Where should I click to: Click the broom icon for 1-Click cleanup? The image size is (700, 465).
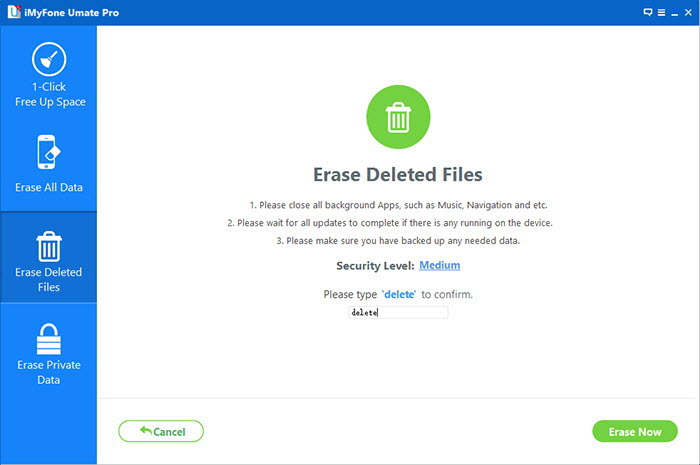tap(48, 61)
